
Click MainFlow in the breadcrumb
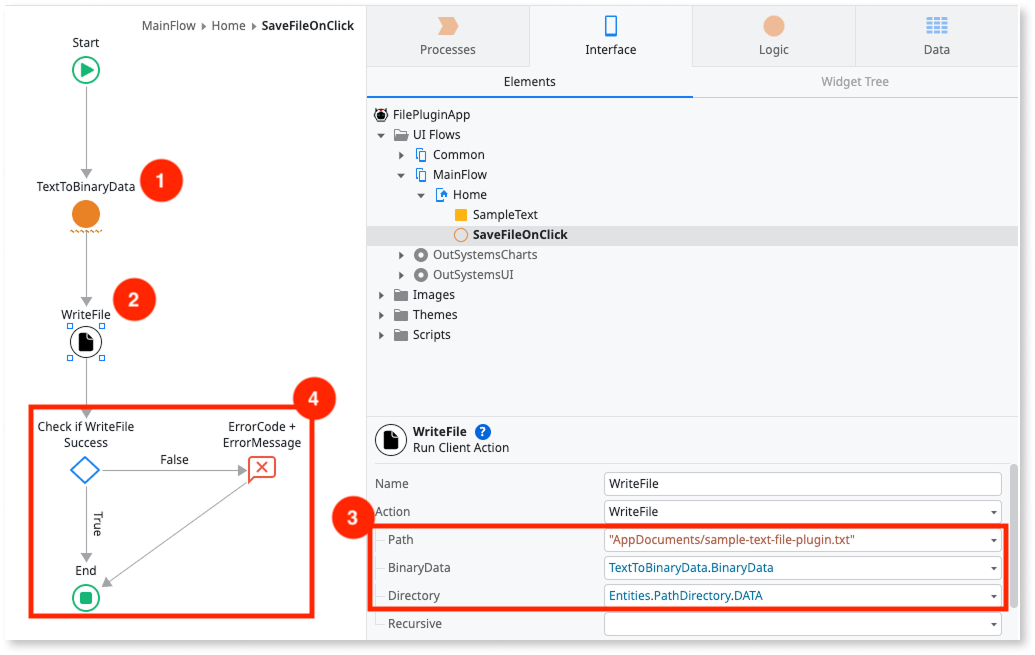(x=167, y=26)
